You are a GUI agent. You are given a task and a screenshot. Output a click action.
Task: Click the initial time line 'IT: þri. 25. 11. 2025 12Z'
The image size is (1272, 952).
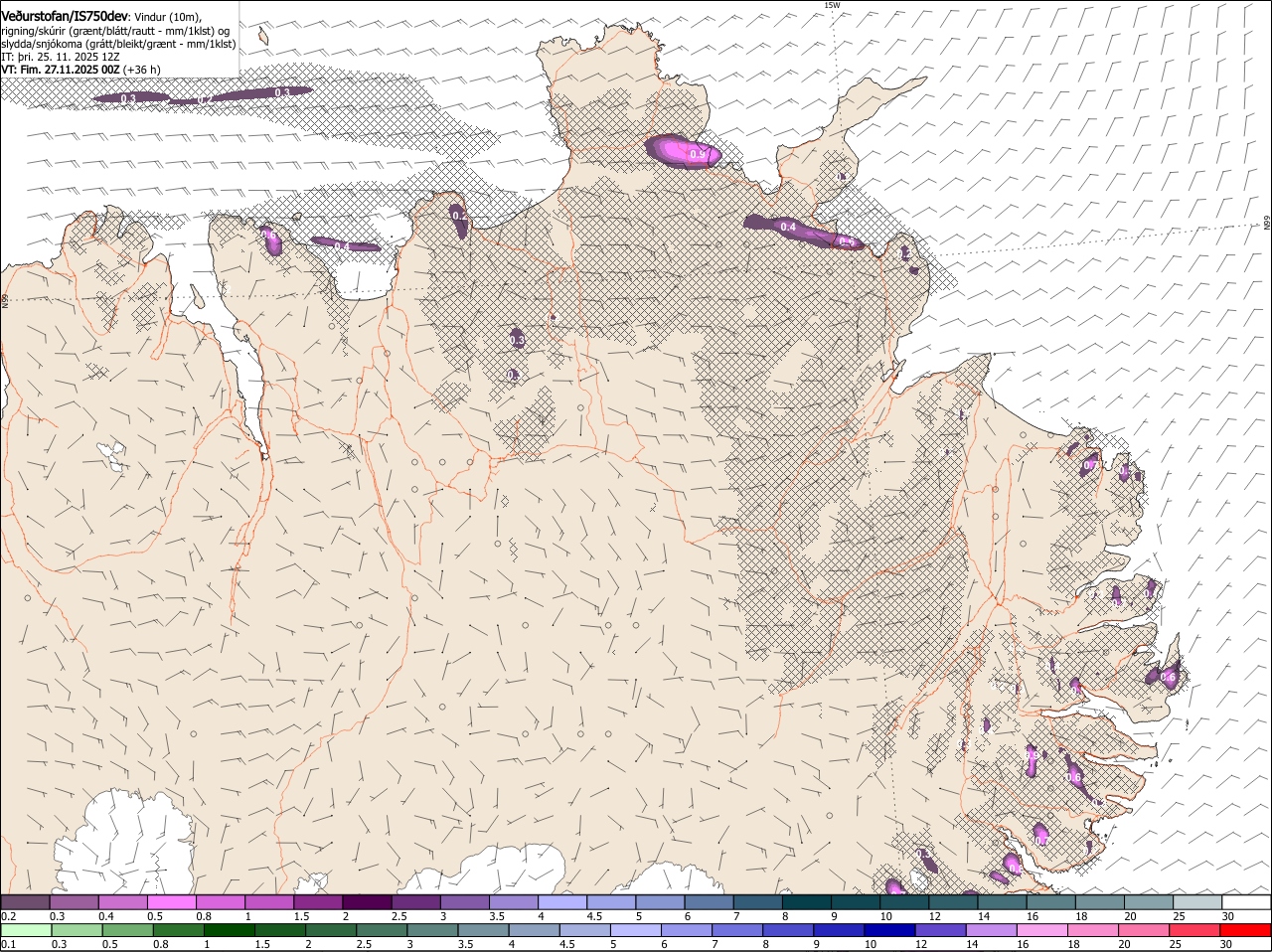[62, 58]
